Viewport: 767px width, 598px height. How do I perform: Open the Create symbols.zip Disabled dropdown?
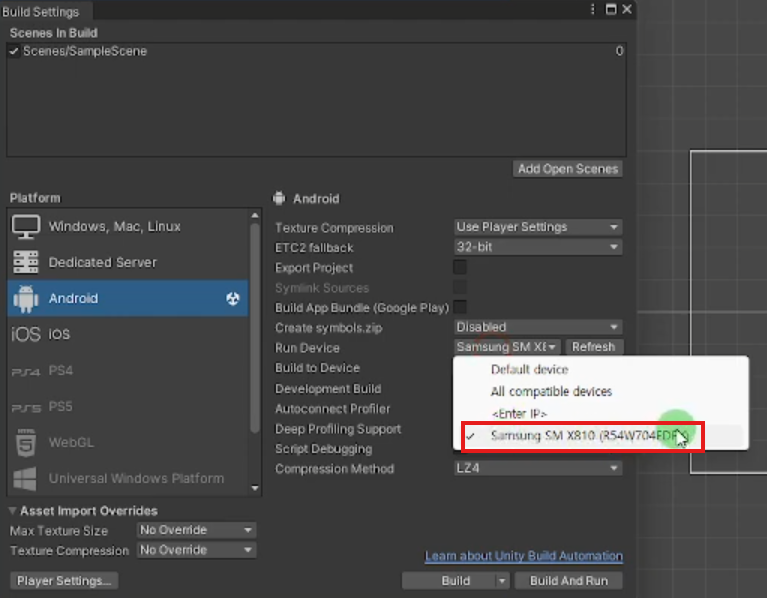(538, 327)
